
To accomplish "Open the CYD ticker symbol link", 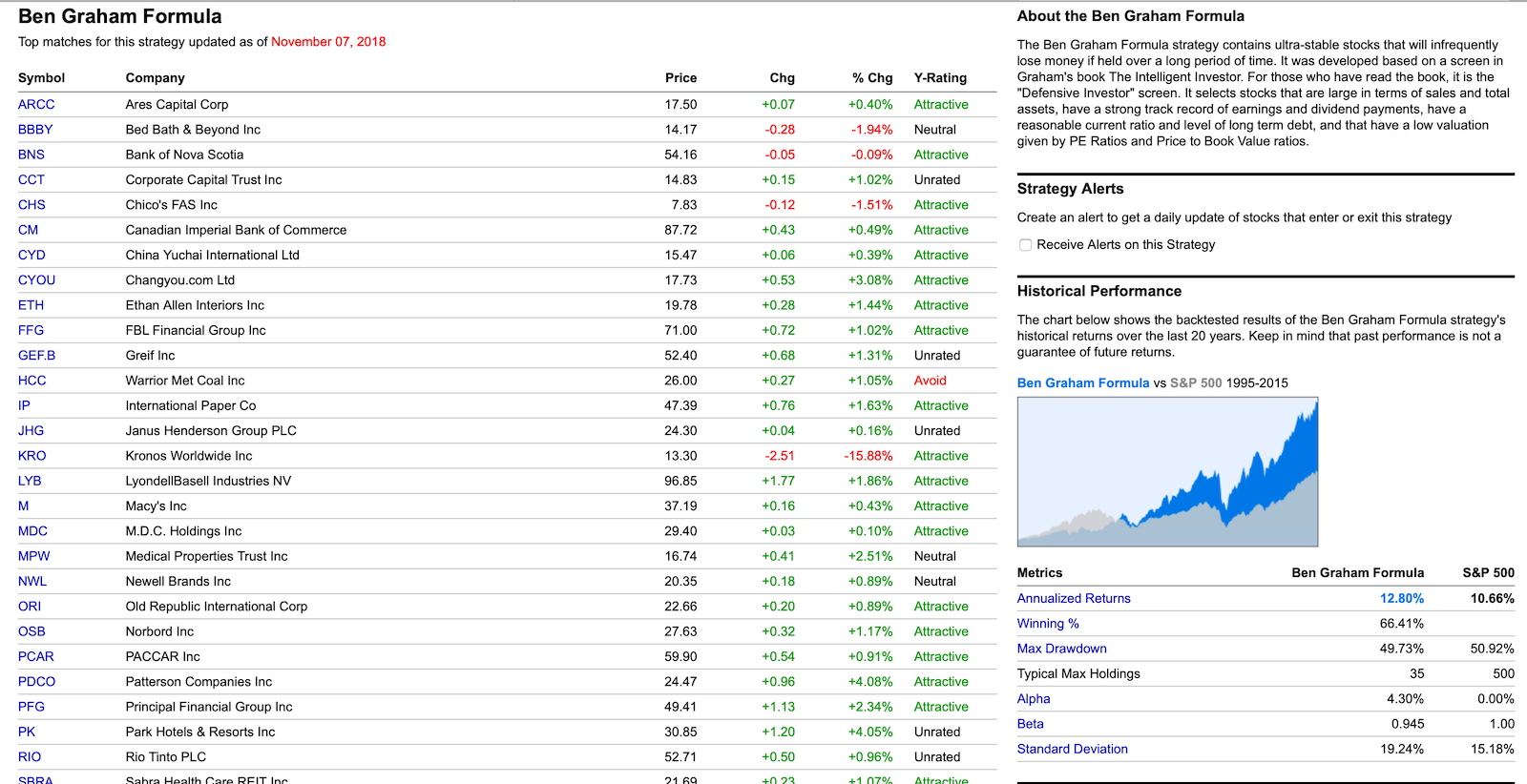I will click(31, 255).
